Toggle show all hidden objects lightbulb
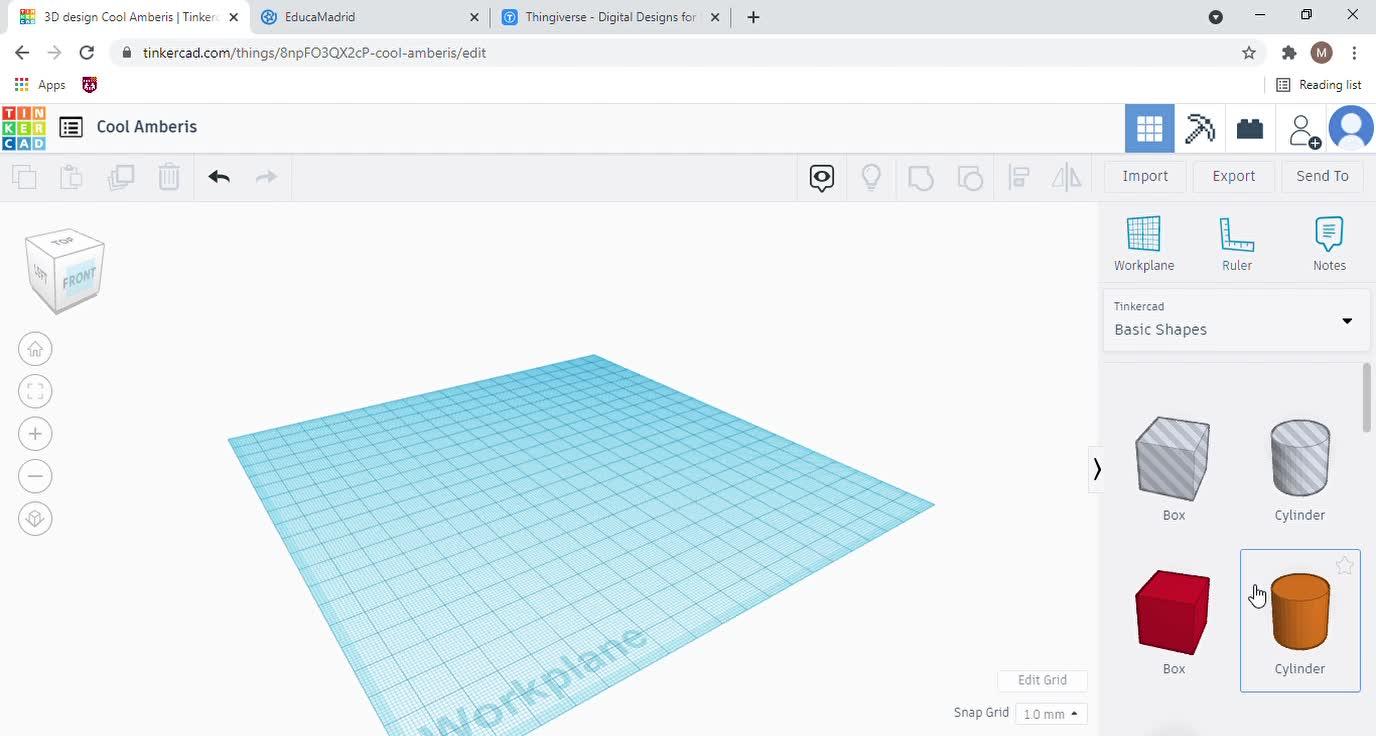 point(871,177)
